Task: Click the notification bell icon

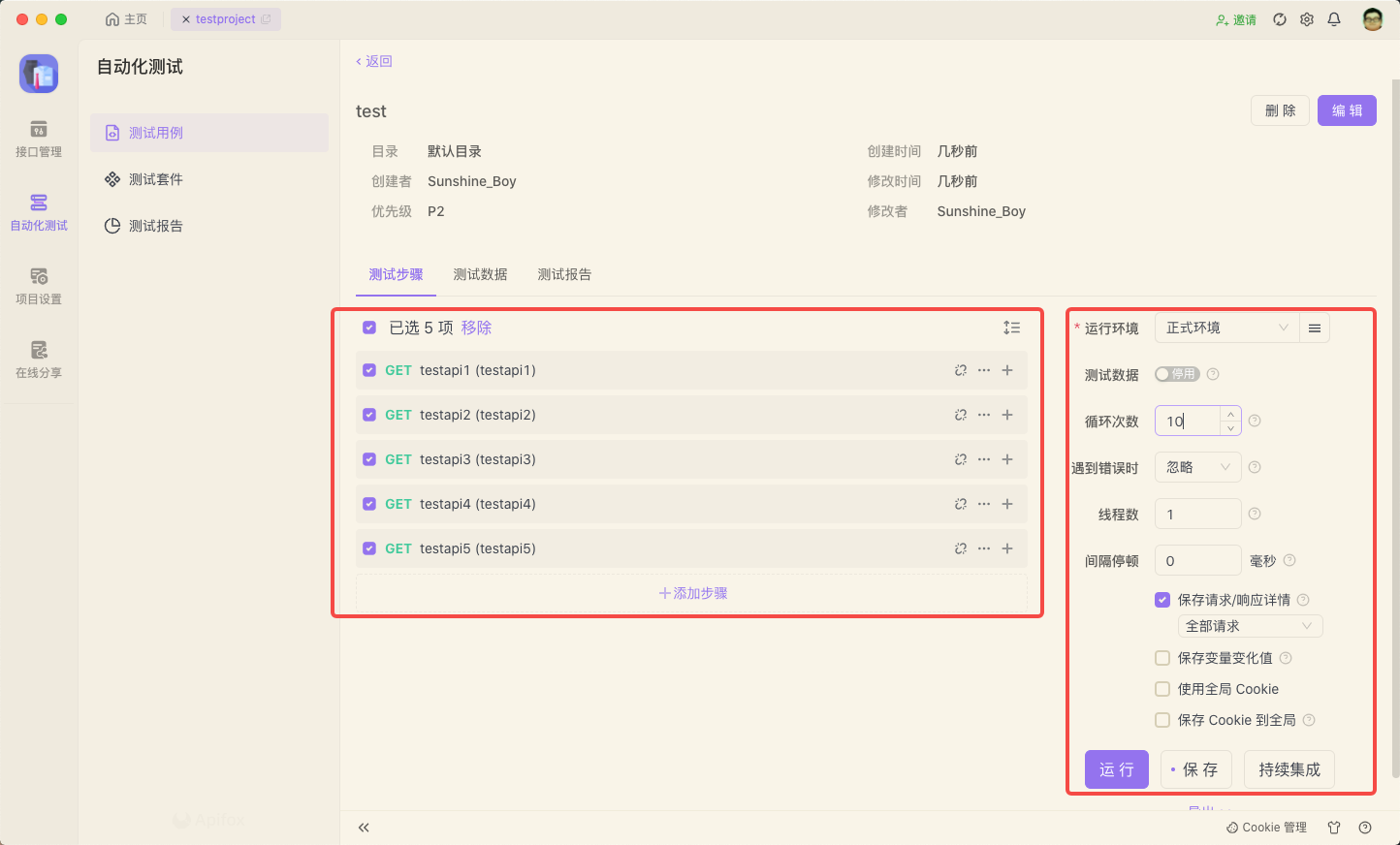Action: coord(1334,19)
